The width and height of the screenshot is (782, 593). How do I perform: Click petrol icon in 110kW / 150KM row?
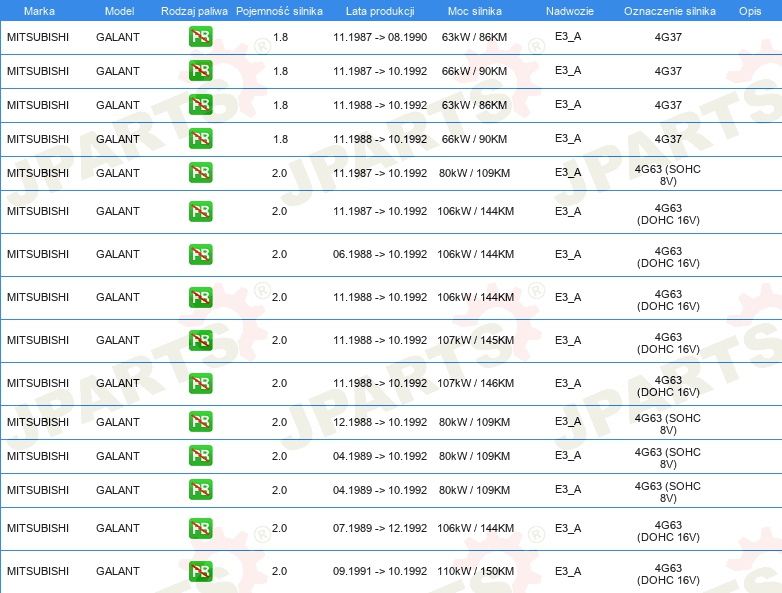[x=200, y=572]
